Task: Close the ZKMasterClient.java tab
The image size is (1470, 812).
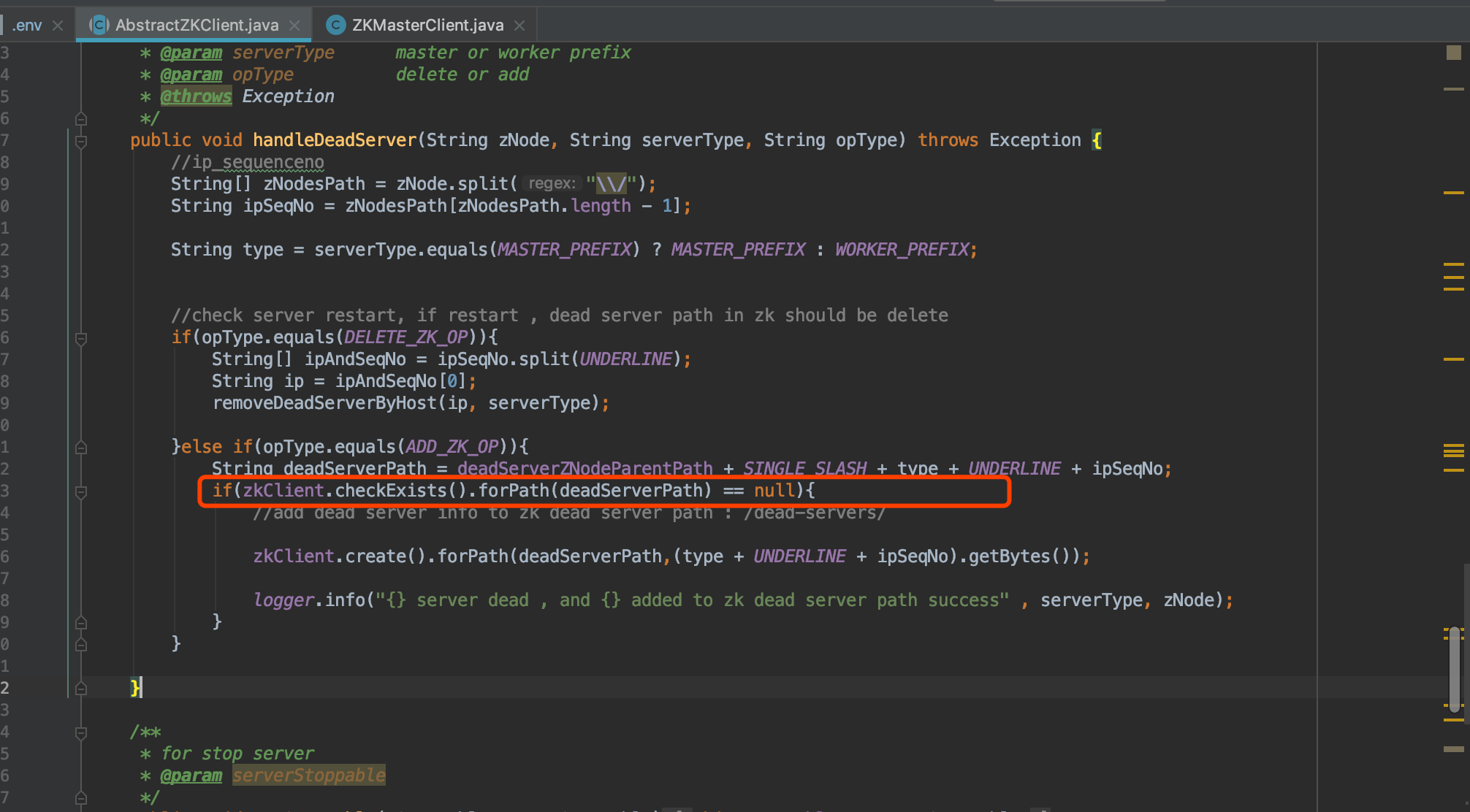Action: 519,24
